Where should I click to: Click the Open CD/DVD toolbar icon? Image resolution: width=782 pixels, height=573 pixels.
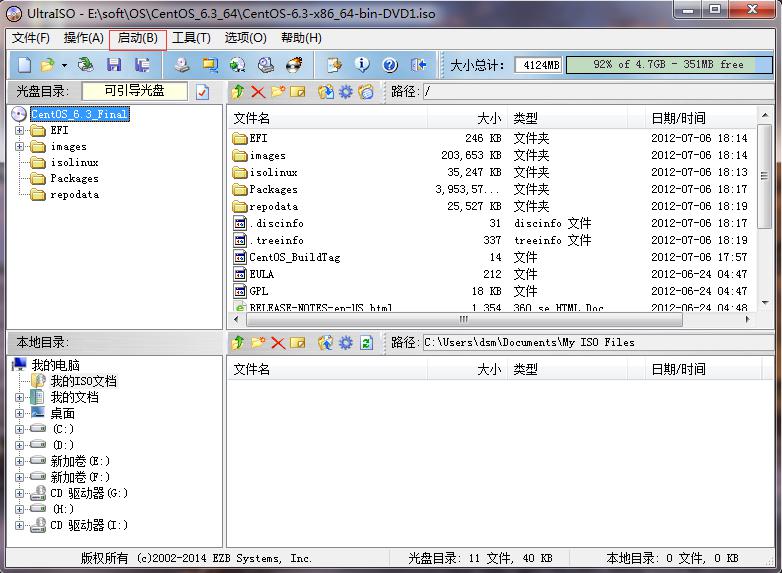85,65
